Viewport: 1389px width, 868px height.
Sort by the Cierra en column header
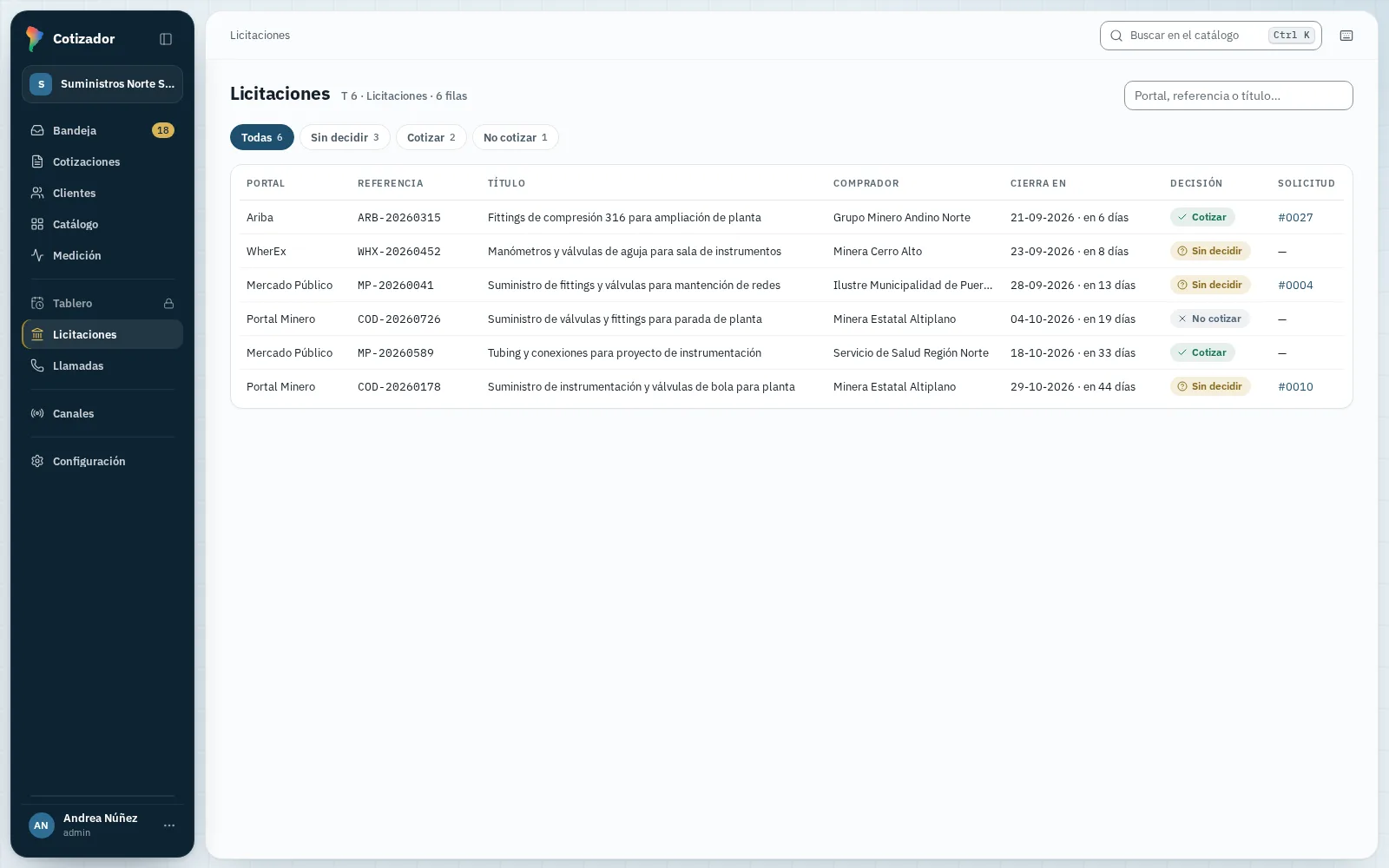[1038, 183]
